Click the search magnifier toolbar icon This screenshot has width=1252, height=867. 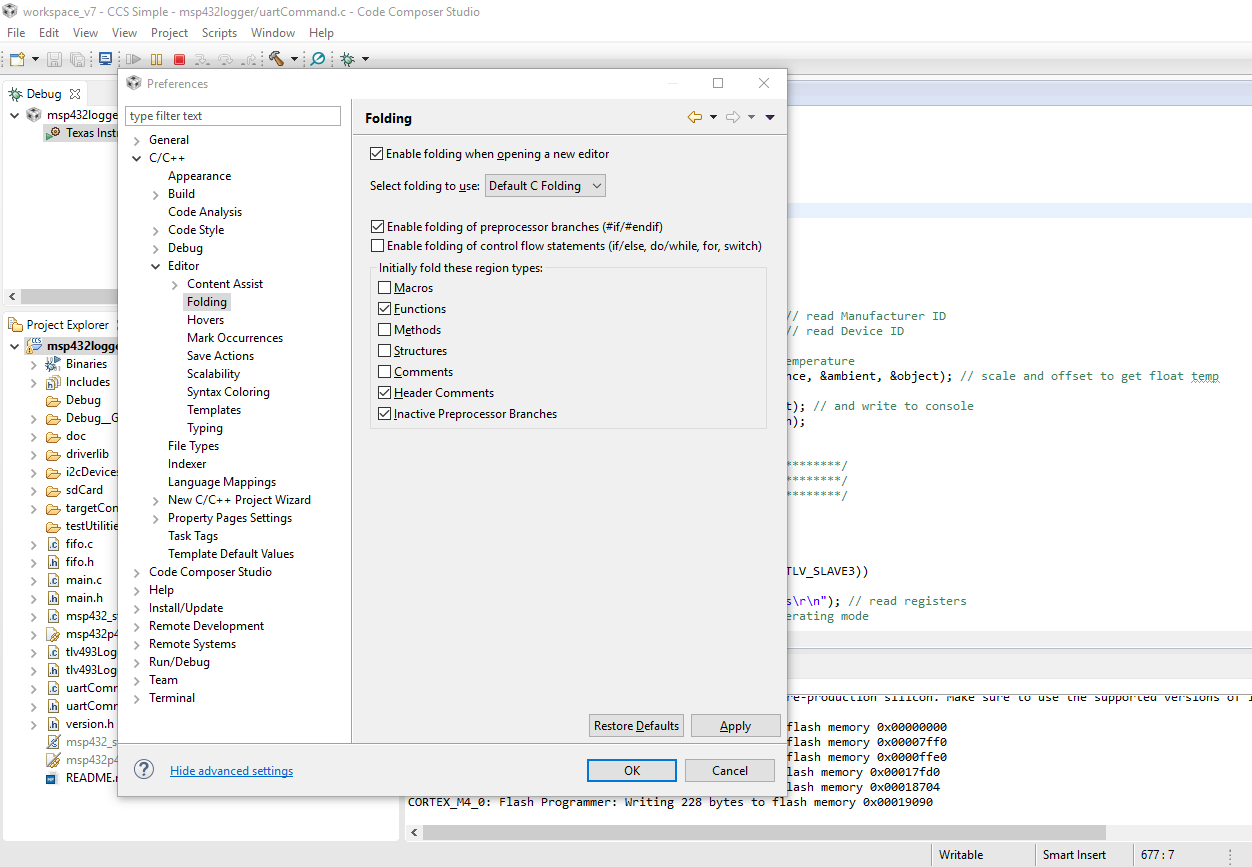click(317, 59)
